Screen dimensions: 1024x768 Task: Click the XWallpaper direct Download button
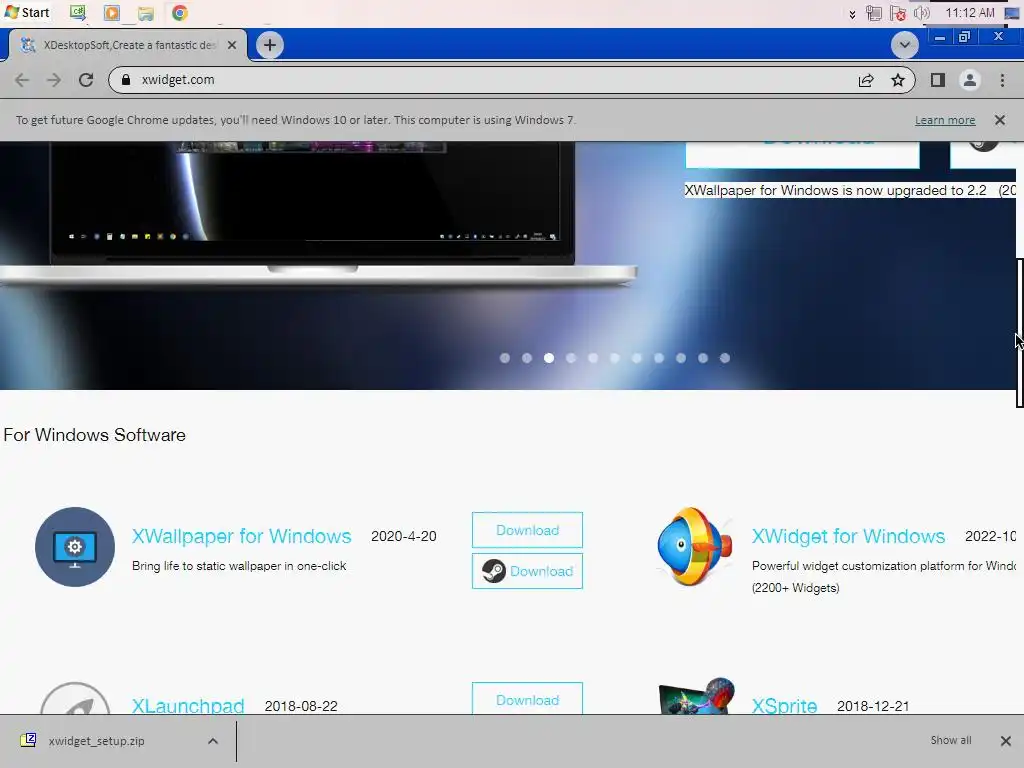click(x=528, y=530)
